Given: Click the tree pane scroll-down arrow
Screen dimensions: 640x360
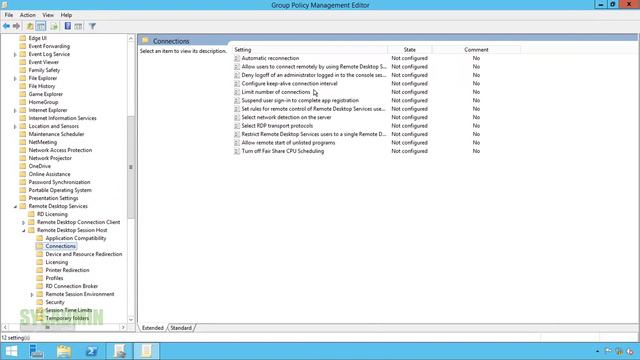Looking at the screenshot, I should point(131,320).
